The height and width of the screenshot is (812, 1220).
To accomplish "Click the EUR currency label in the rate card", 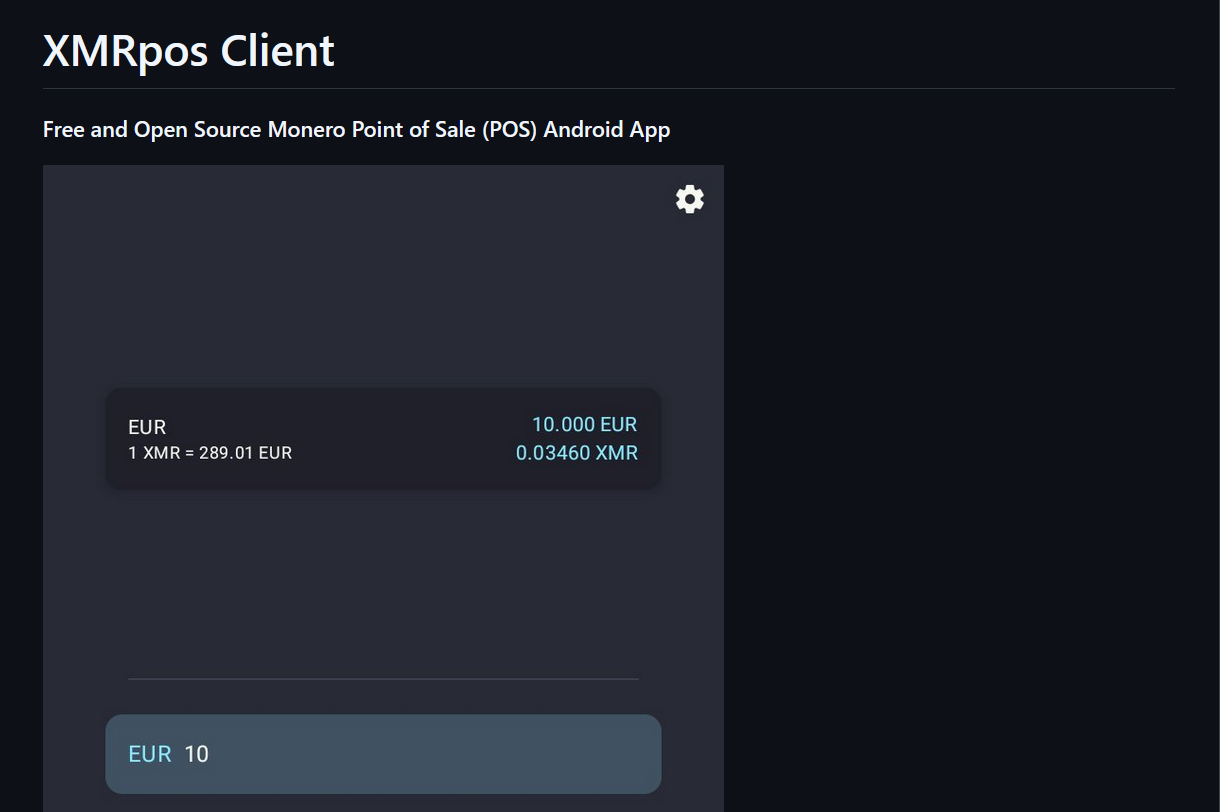I will pyautogui.click(x=147, y=427).
